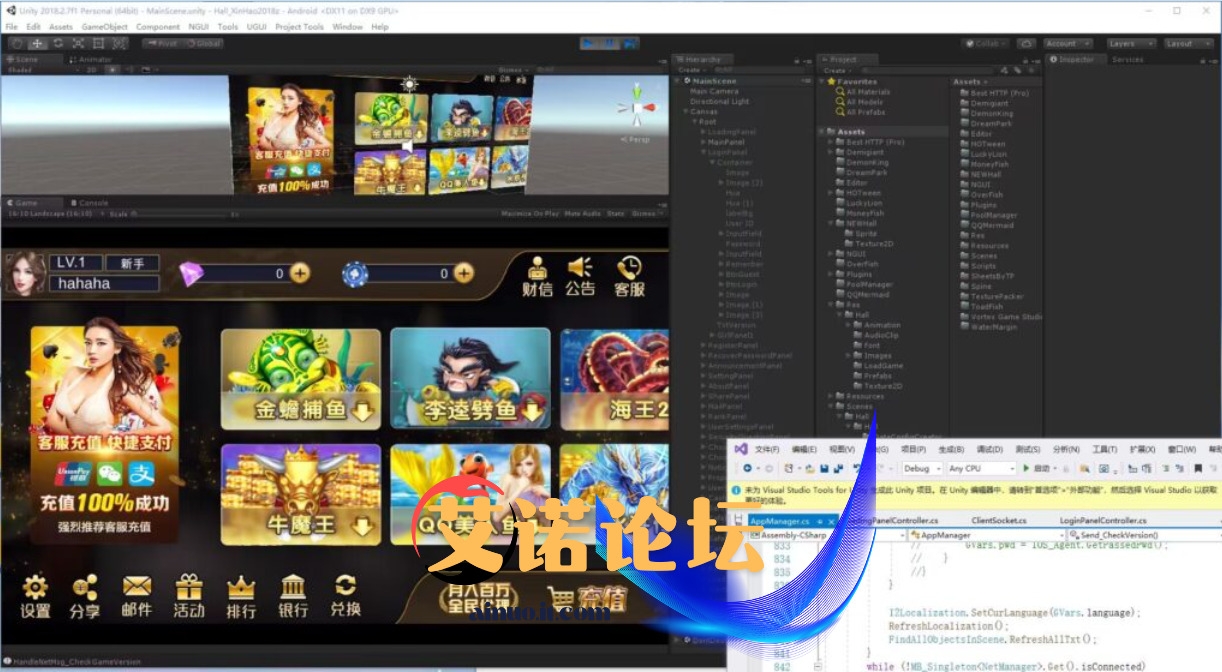Select the Hand tool in Unity toolbar
Screen dimensions: 1222x672
point(17,43)
